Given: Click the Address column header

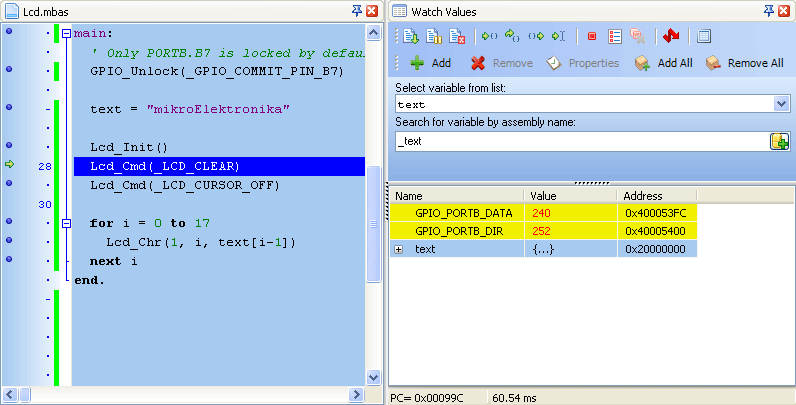Looking at the screenshot, I should 657,195.
